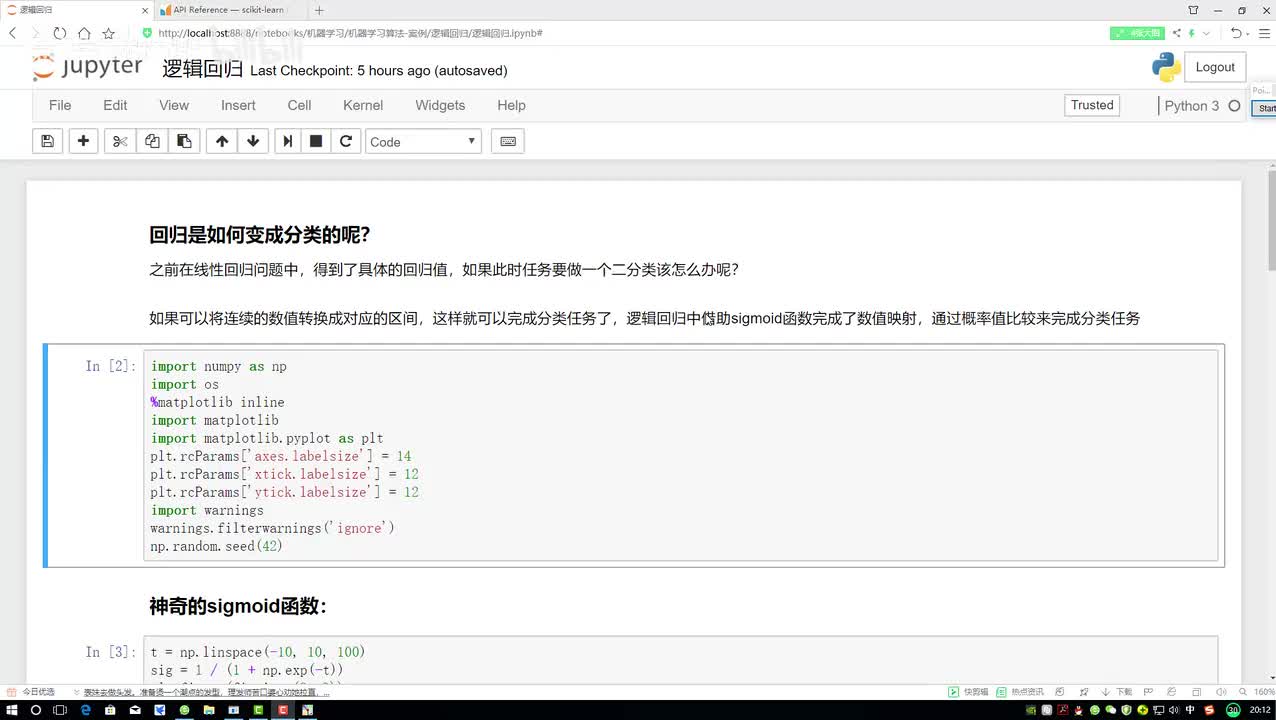Open the command palette keyboard icon
Viewport: 1276px width, 720px height.
[x=508, y=141]
